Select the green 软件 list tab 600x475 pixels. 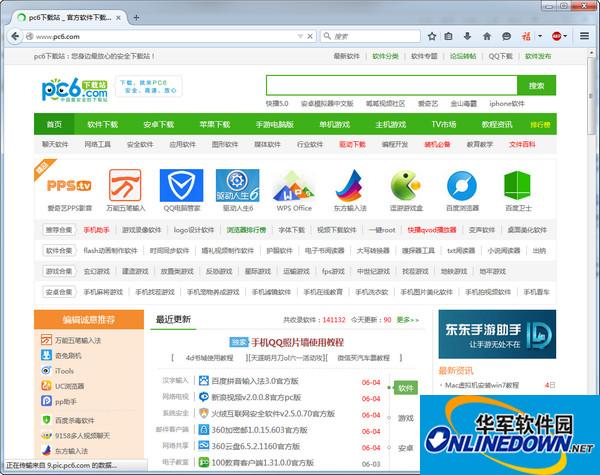(x=406, y=388)
